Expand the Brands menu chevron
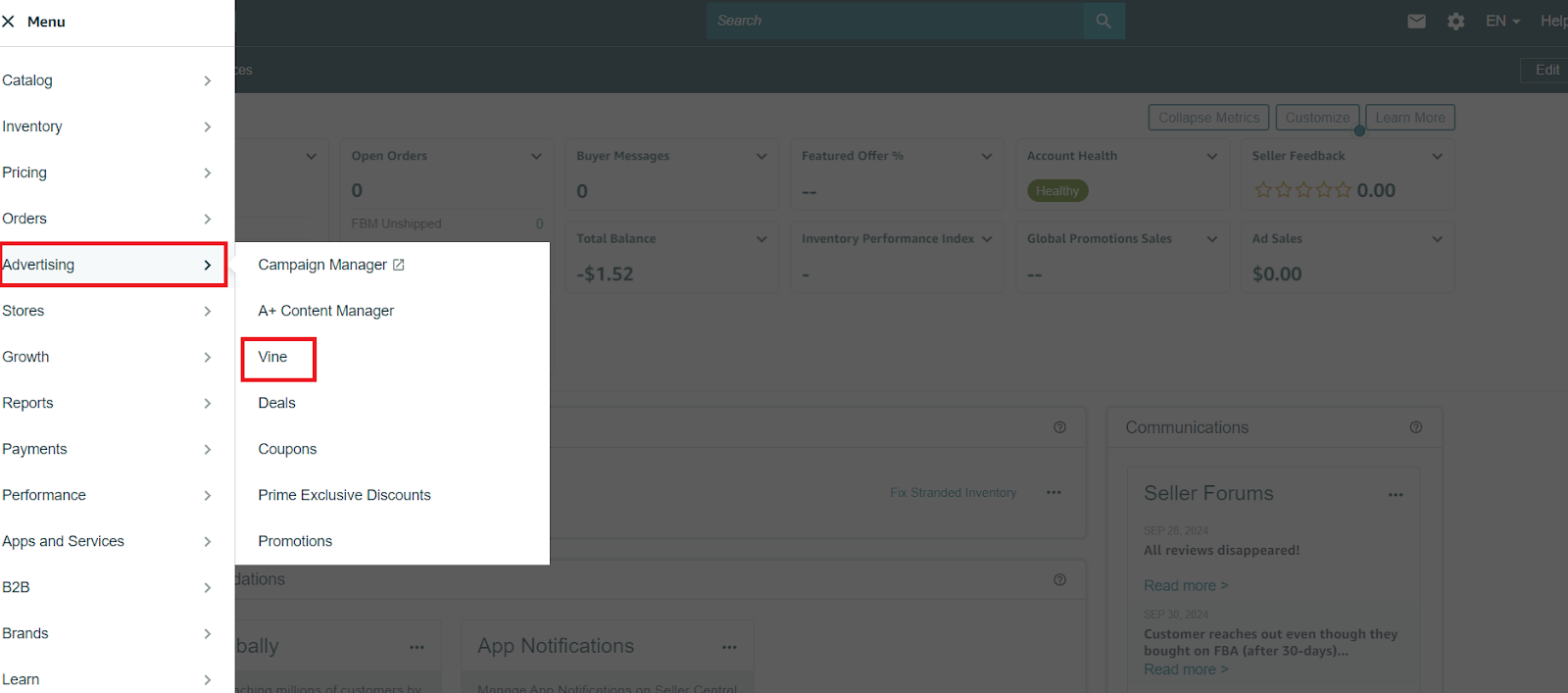Image resolution: width=1568 pixels, height=693 pixels. 207,633
